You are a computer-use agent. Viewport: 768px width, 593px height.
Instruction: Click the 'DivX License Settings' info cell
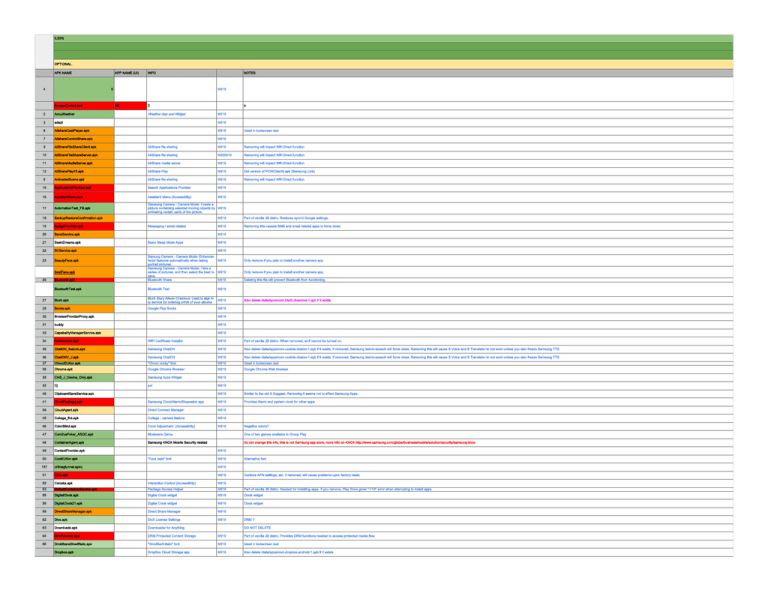coord(181,520)
